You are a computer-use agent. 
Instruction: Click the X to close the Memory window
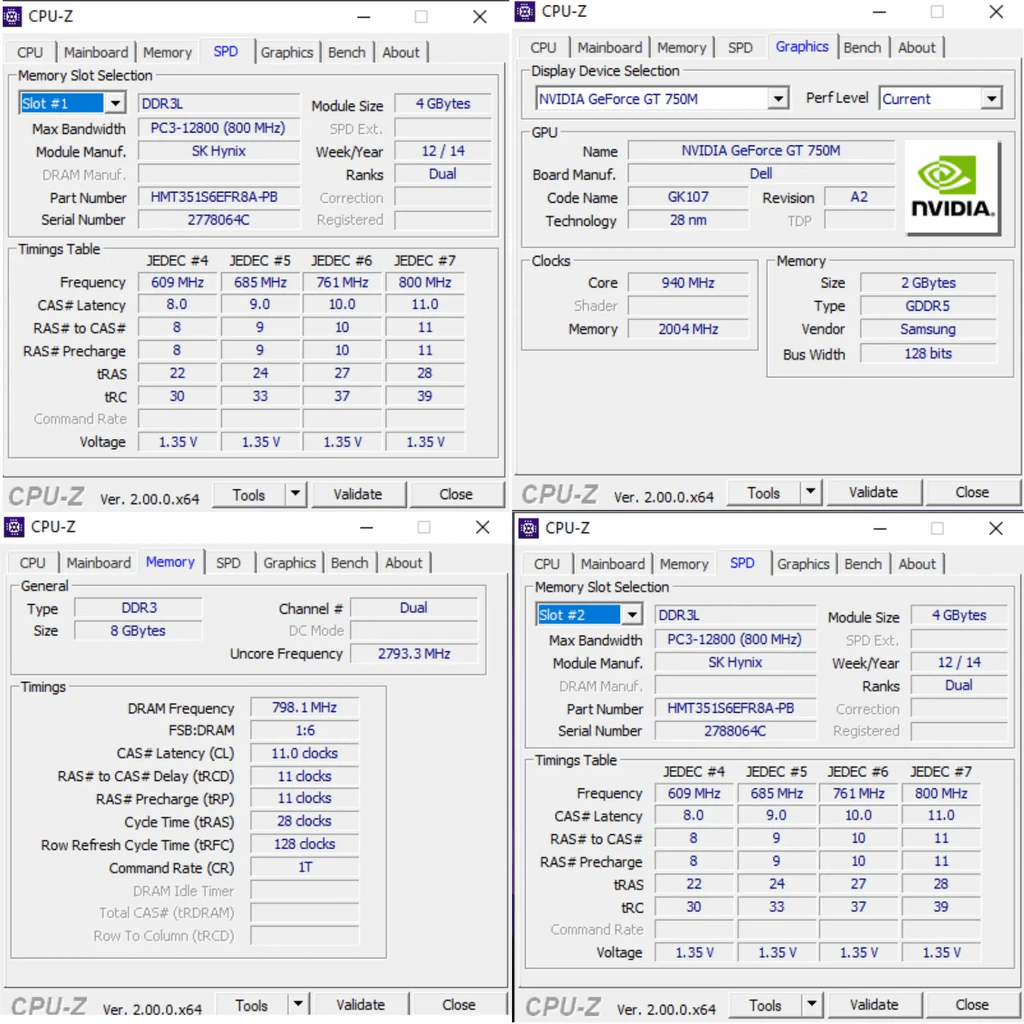click(483, 527)
